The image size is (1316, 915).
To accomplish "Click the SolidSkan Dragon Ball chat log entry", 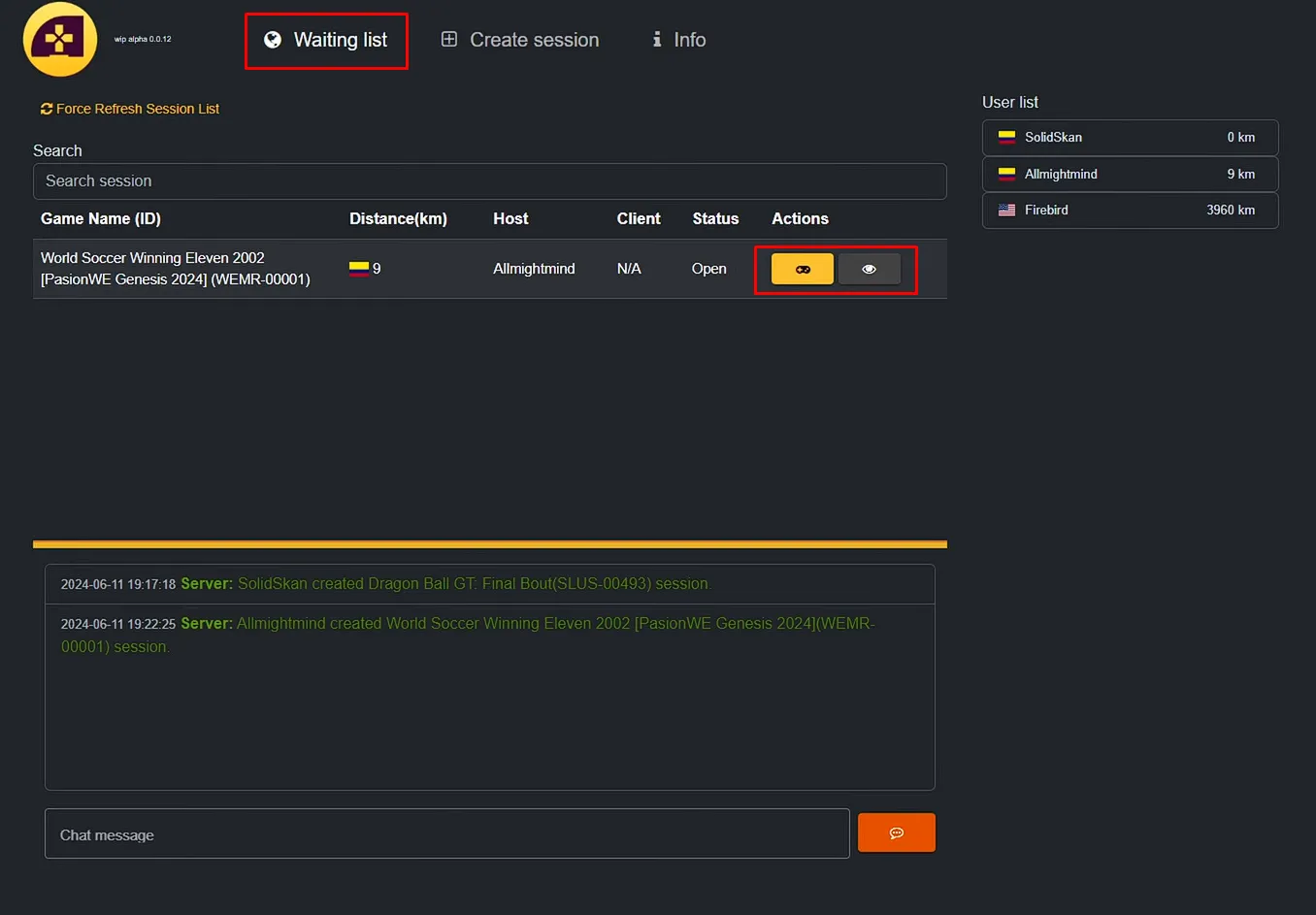I will pos(490,584).
